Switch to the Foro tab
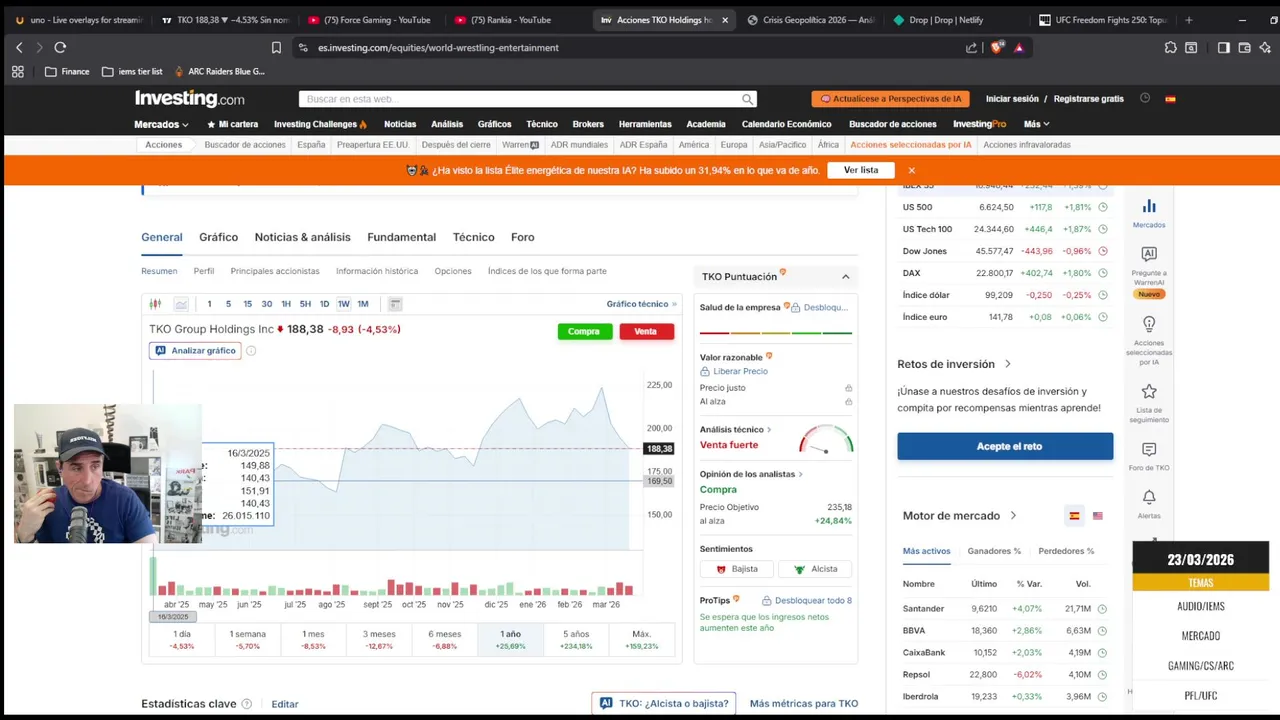 coord(522,237)
